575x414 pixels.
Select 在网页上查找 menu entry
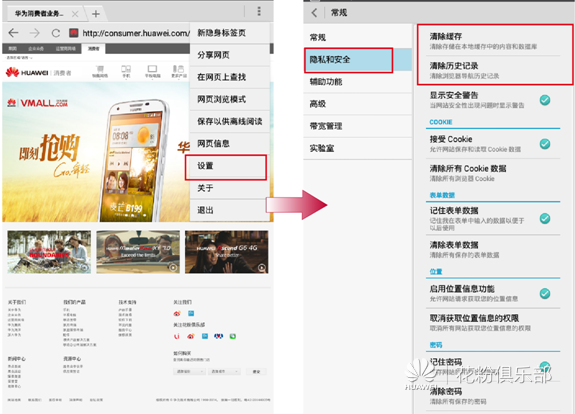click(230, 77)
